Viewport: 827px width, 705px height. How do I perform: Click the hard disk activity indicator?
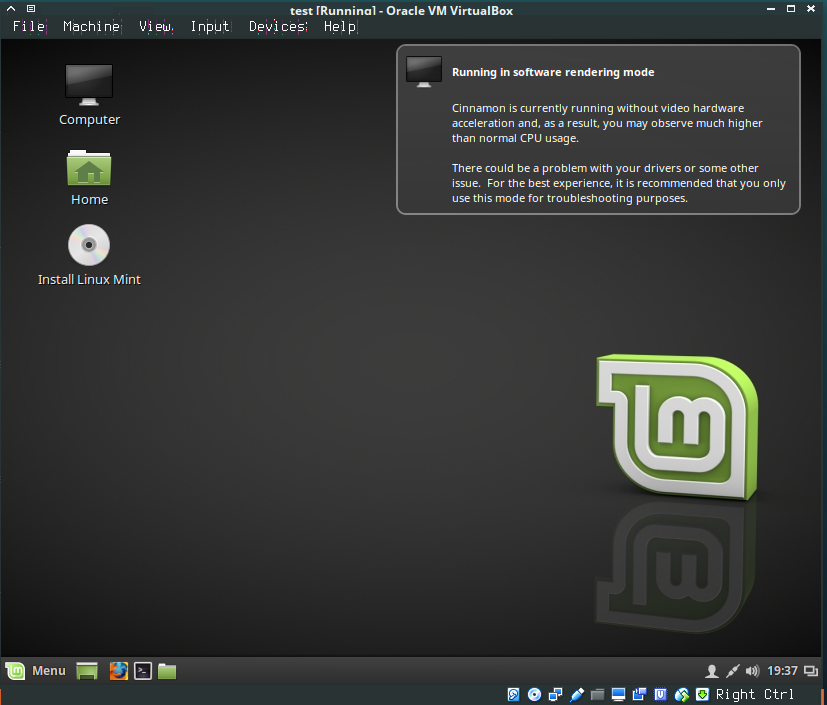[513, 694]
